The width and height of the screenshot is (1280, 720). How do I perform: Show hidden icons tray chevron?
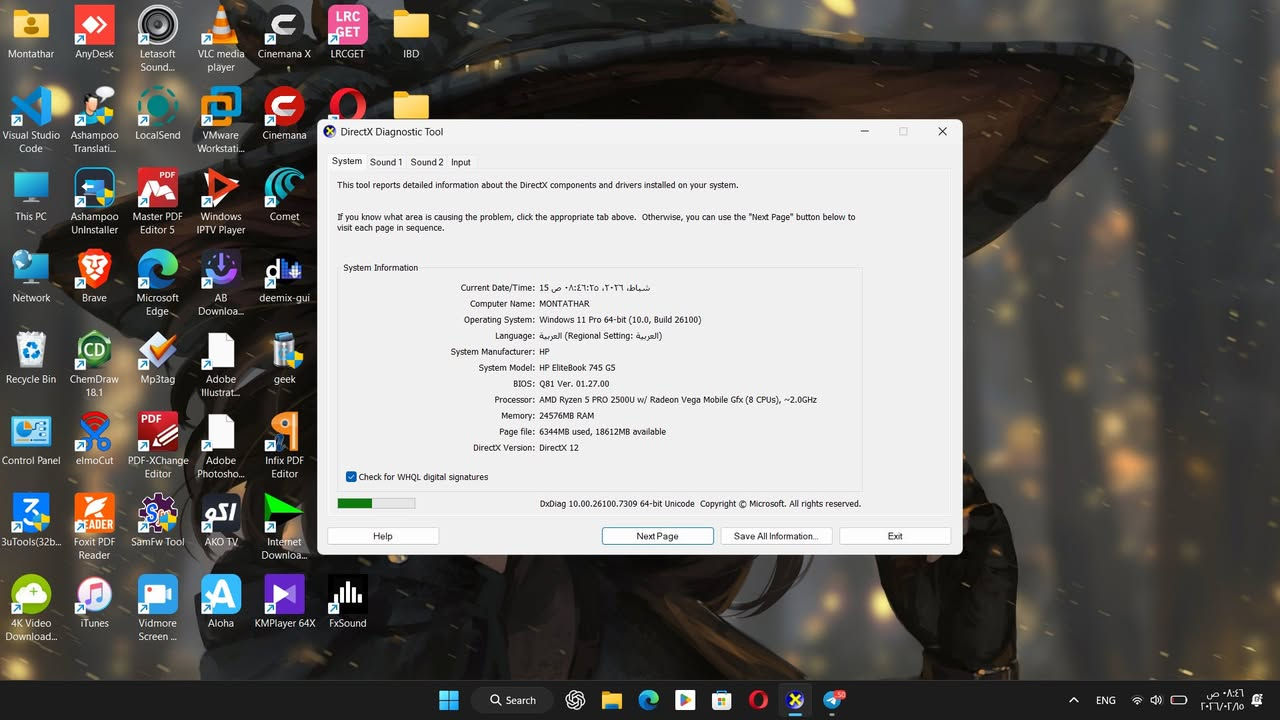click(x=1074, y=700)
